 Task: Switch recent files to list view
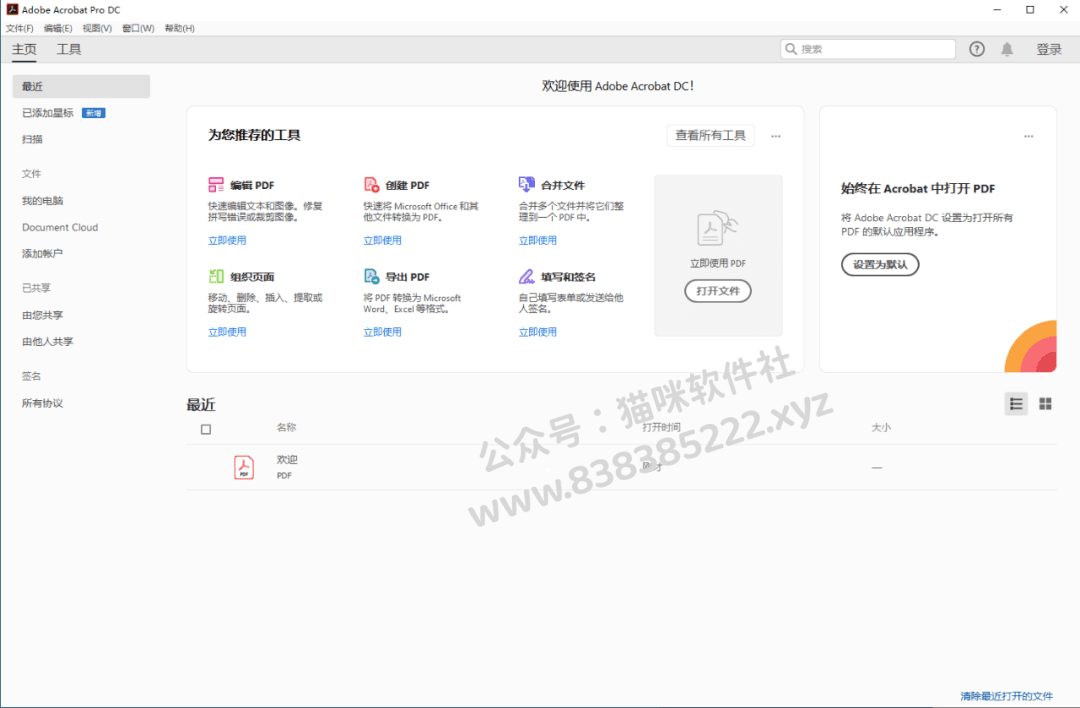[1016, 404]
